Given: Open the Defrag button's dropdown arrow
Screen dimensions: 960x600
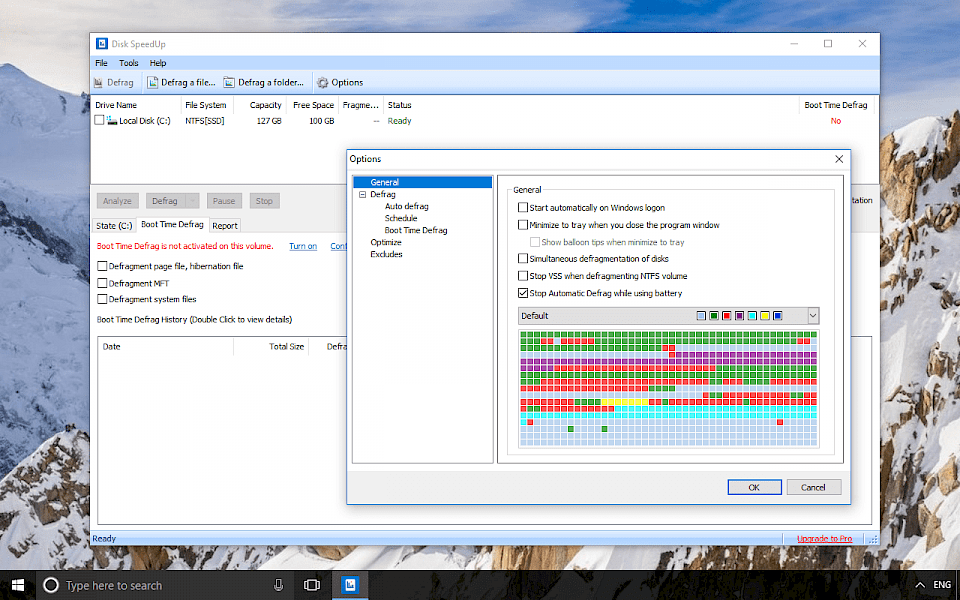Looking at the screenshot, I should click(x=192, y=201).
